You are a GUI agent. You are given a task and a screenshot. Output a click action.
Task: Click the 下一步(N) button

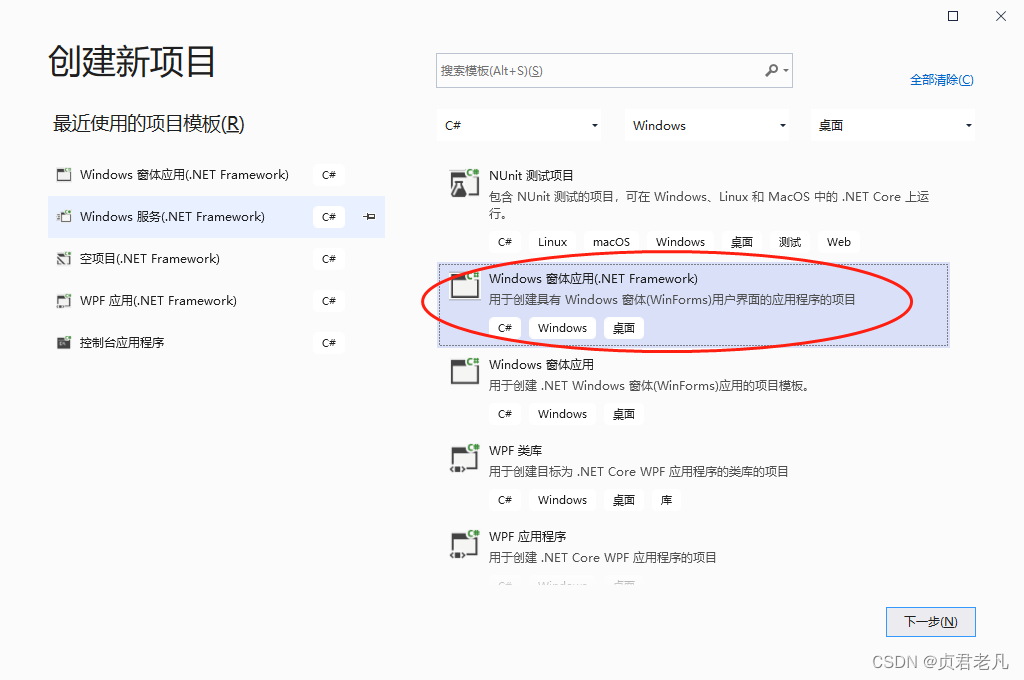click(931, 622)
